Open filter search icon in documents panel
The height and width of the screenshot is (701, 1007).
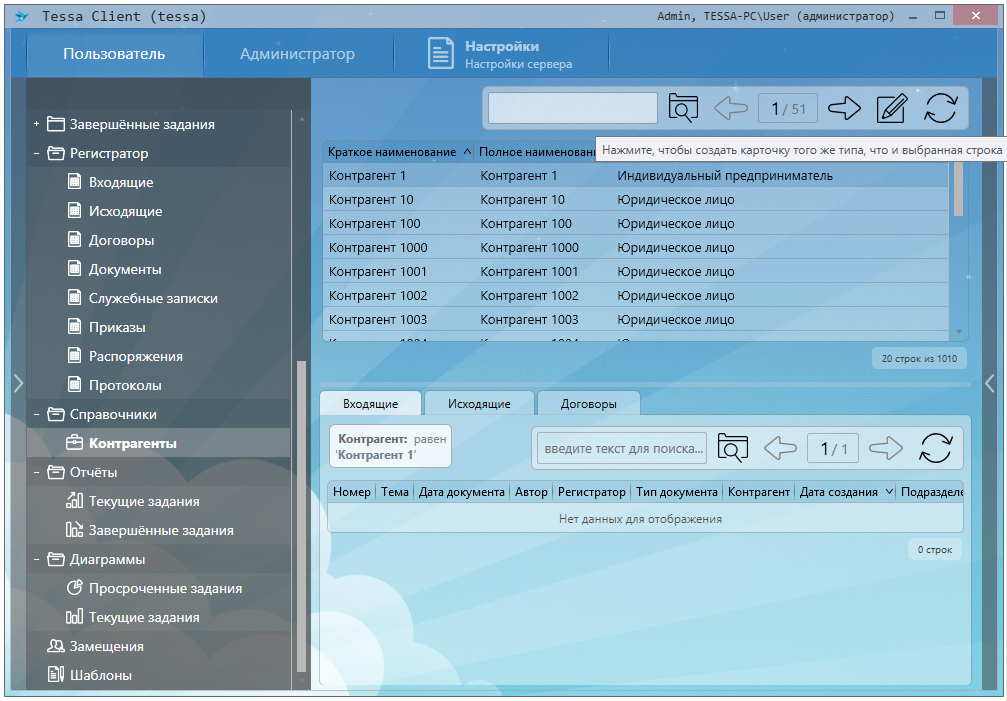coord(732,447)
